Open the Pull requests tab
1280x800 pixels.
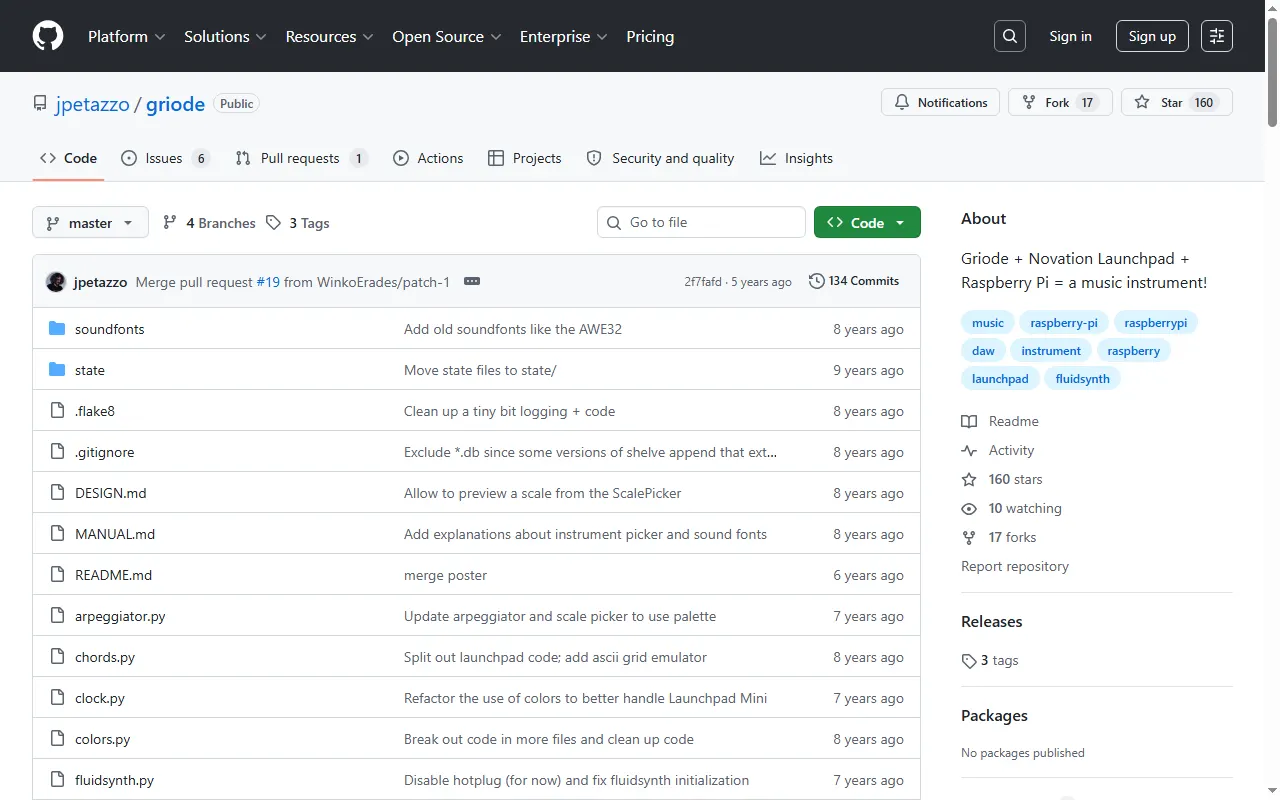[x=301, y=158]
